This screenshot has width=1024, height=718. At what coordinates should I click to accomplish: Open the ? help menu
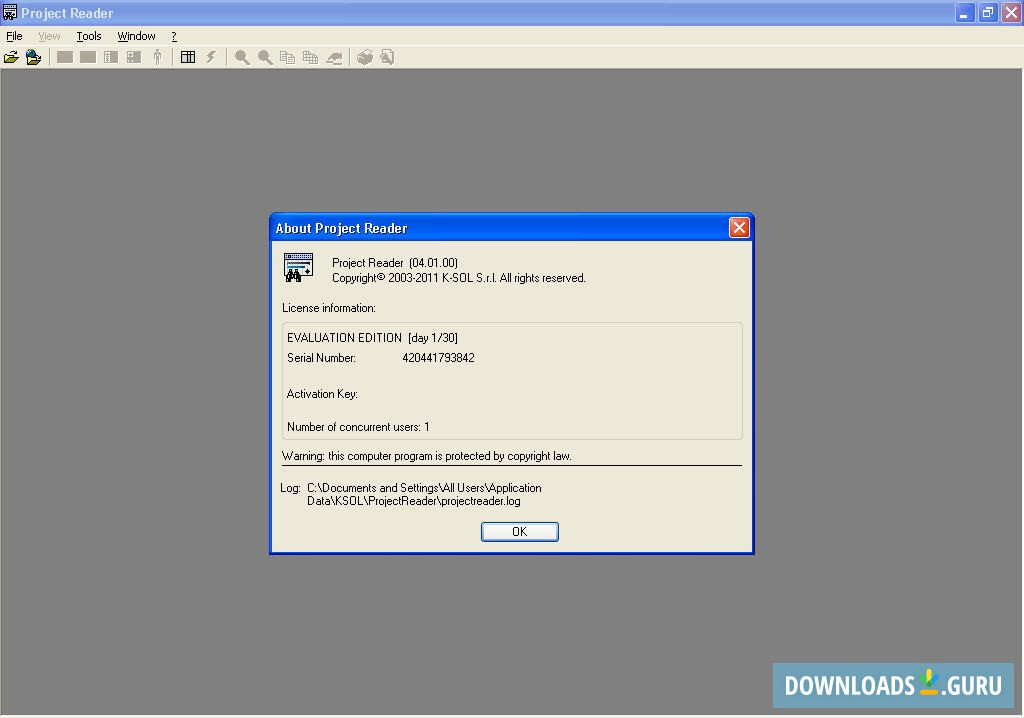pyautogui.click(x=174, y=37)
